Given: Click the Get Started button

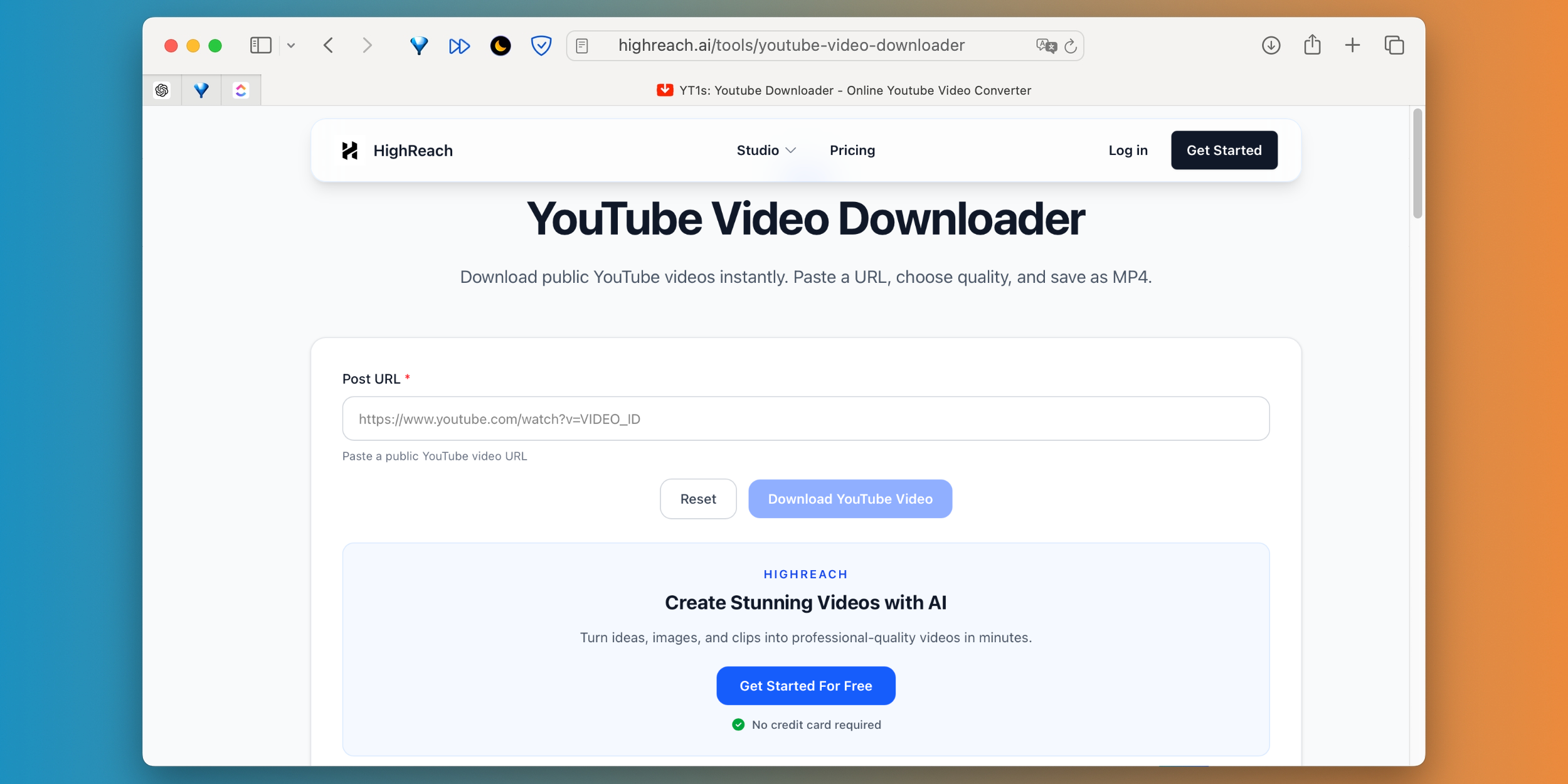Looking at the screenshot, I should coord(1224,150).
